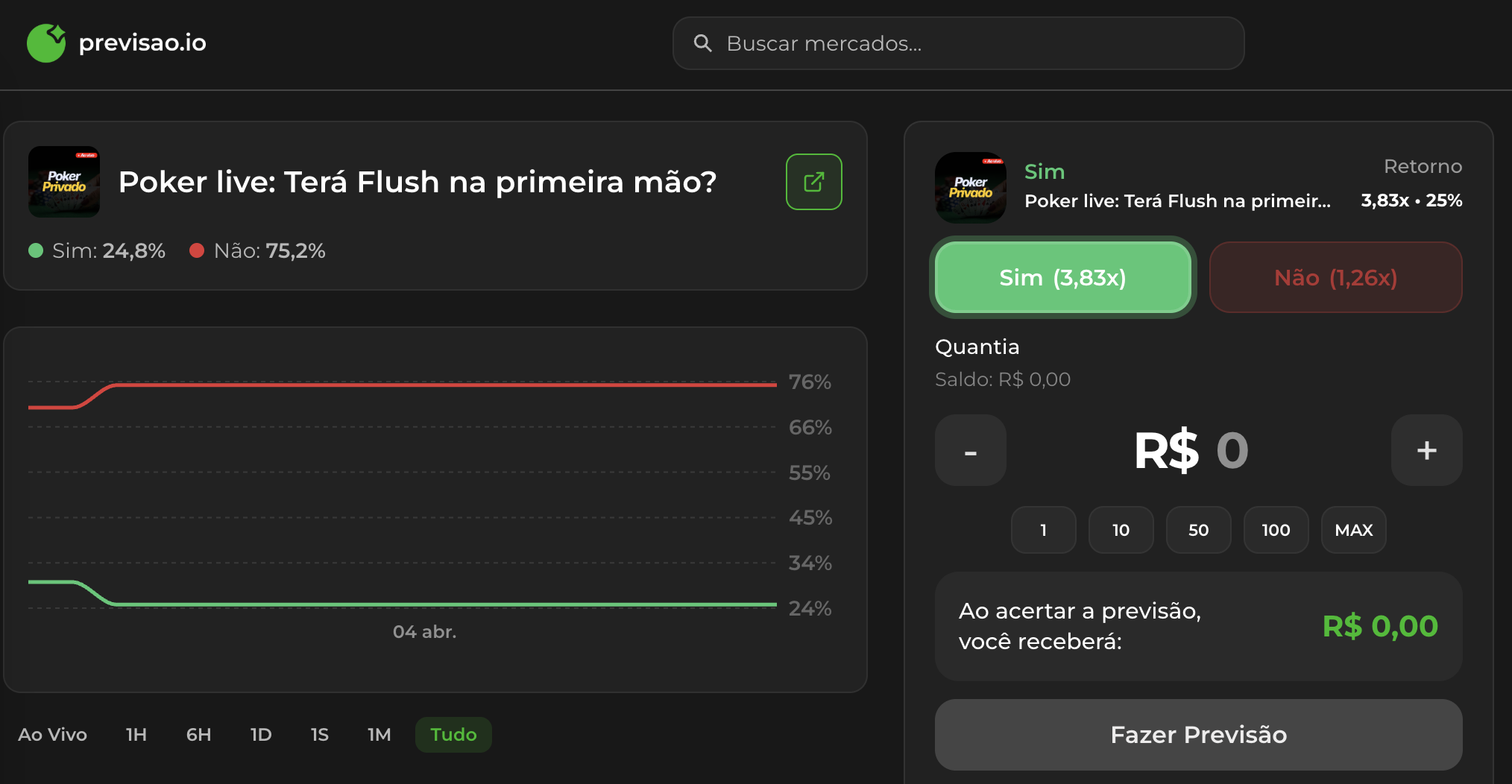Set quick amount to 100
Viewport: 1512px width, 784px height.
pos(1276,530)
